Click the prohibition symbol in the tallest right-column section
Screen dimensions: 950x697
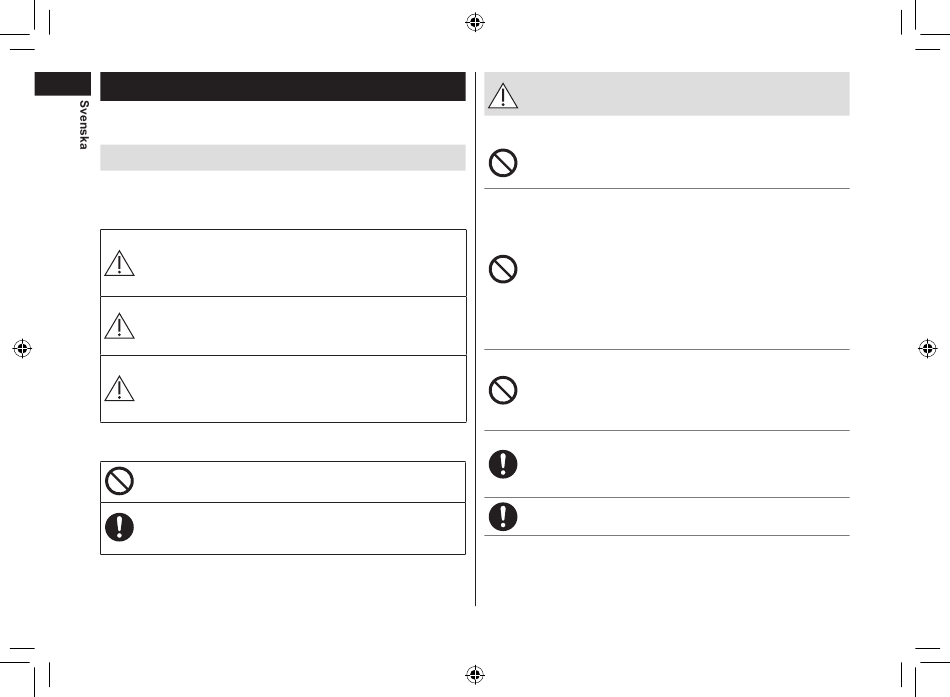503,268
